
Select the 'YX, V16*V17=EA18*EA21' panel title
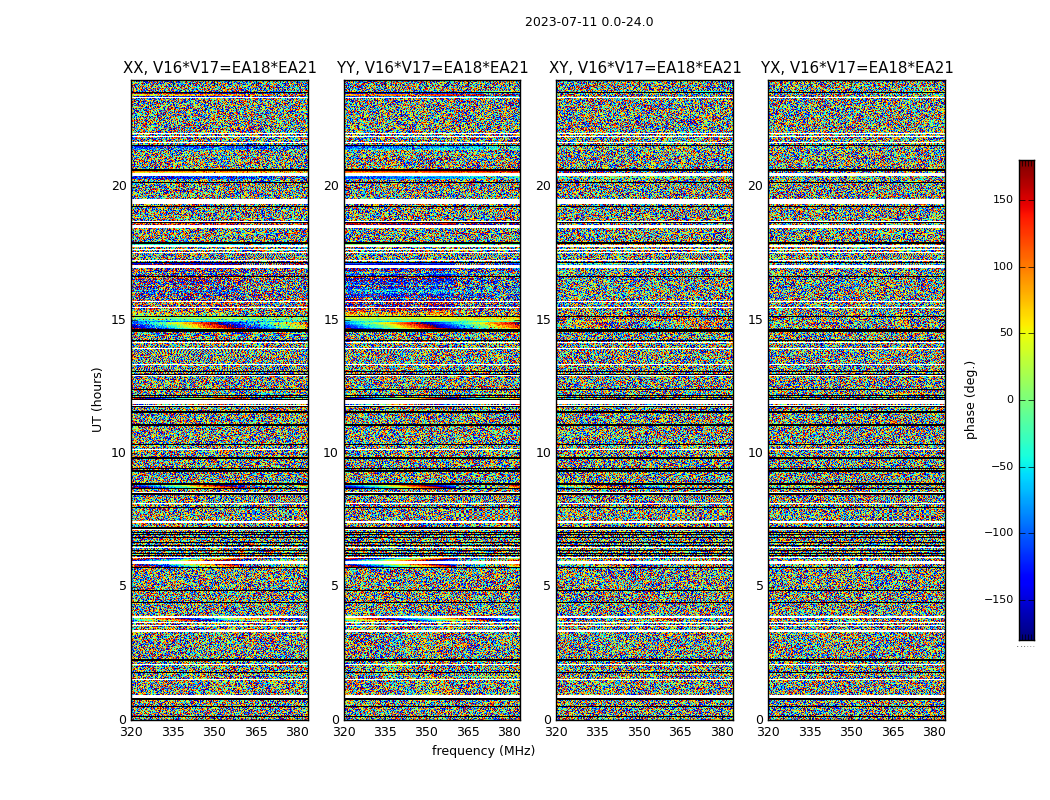click(x=857, y=68)
